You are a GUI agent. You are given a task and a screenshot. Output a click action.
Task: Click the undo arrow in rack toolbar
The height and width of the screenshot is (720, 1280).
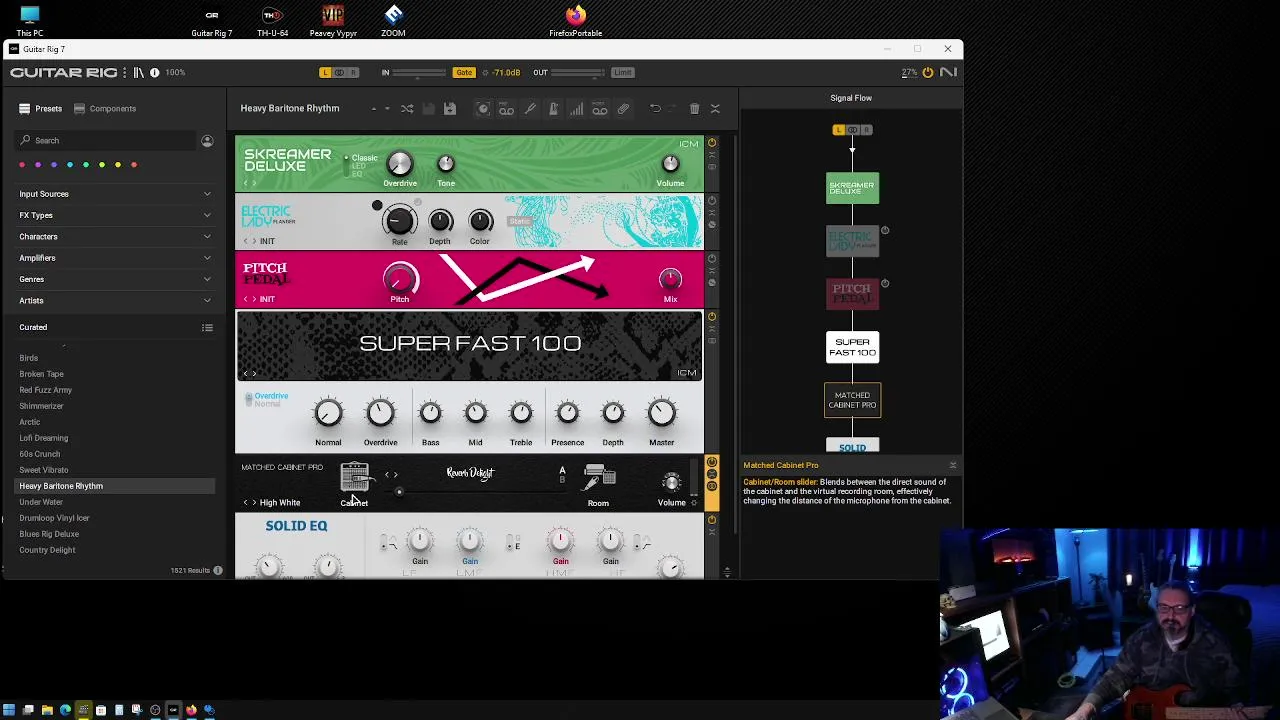(x=655, y=109)
